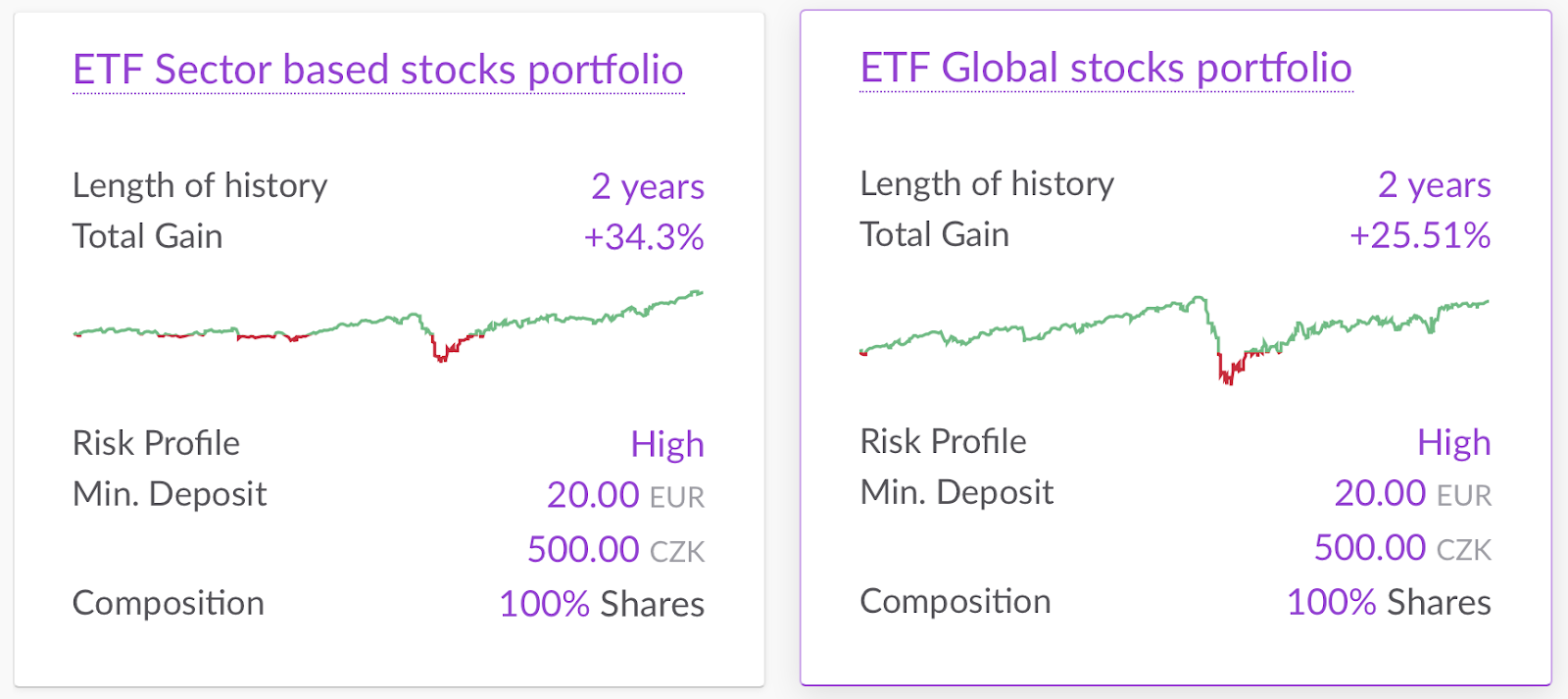1568x699 pixels.
Task: Click Risk Profile label in sector card
Action: click(157, 443)
